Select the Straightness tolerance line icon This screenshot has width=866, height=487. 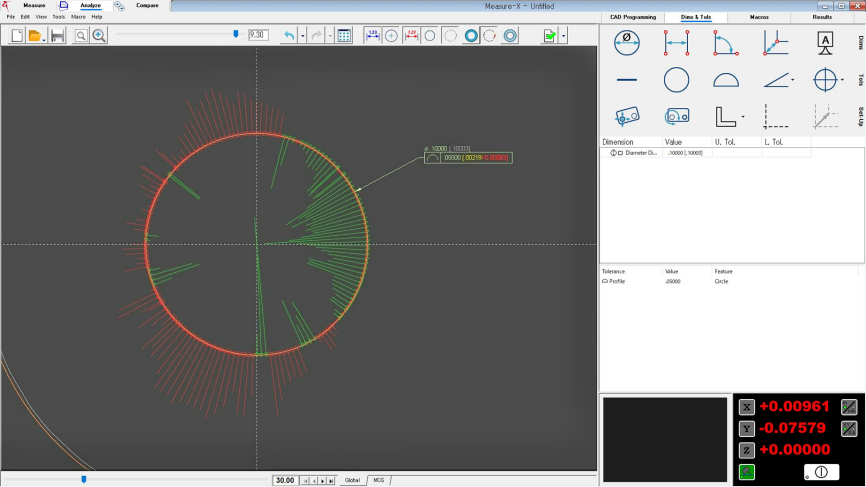click(627, 80)
